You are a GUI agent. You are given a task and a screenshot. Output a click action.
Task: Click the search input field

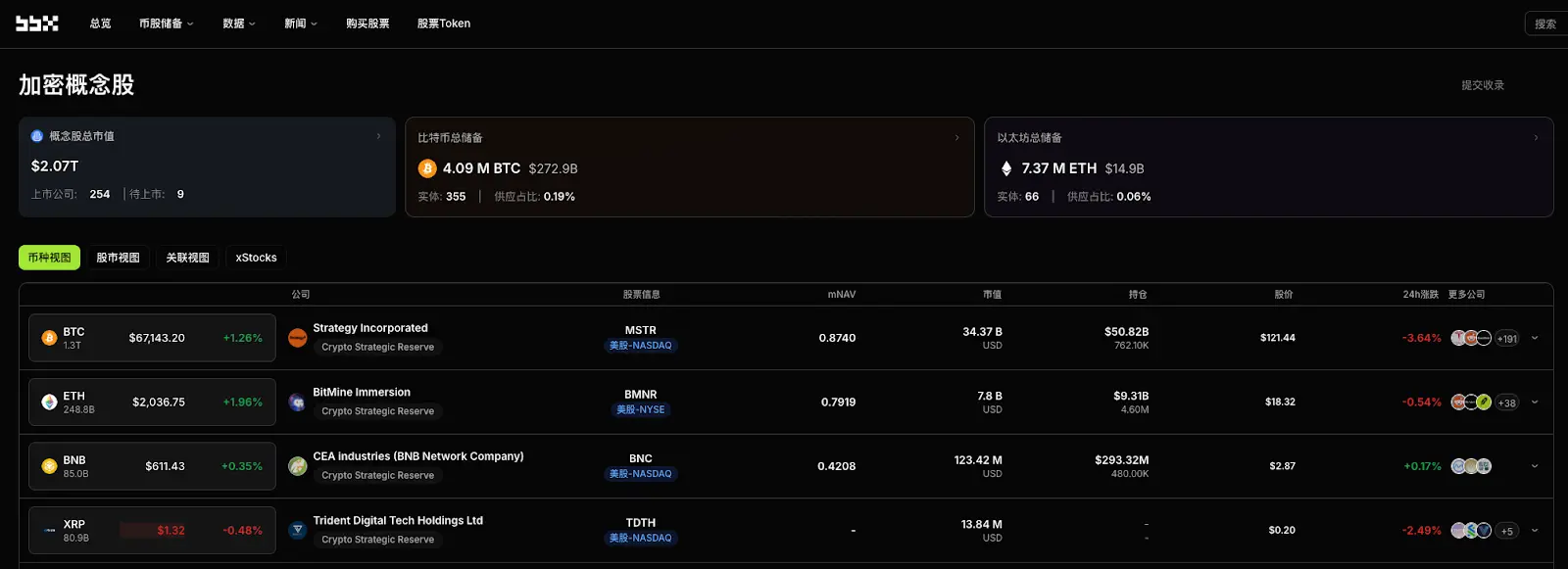pyautogui.click(x=1546, y=24)
